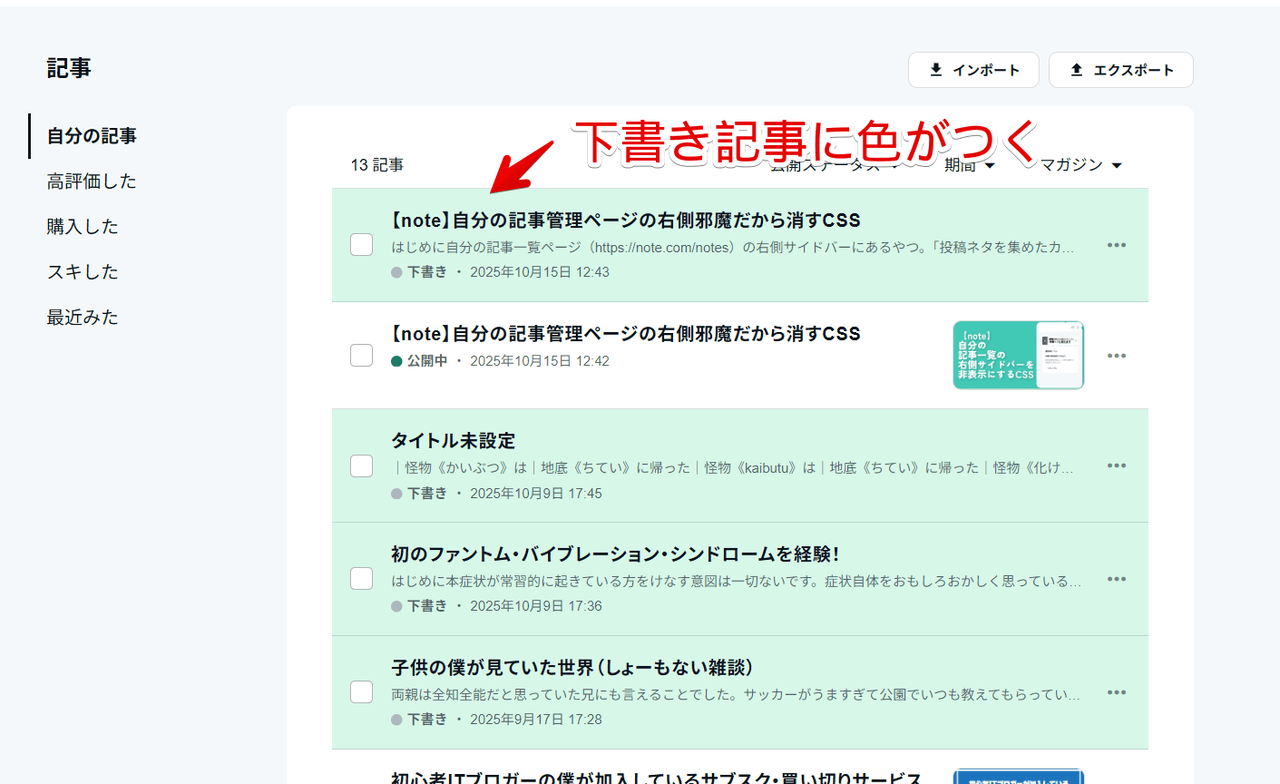The width and height of the screenshot is (1280, 784).
Task: Check the box for the first draft CSS article
Action: point(361,245)
